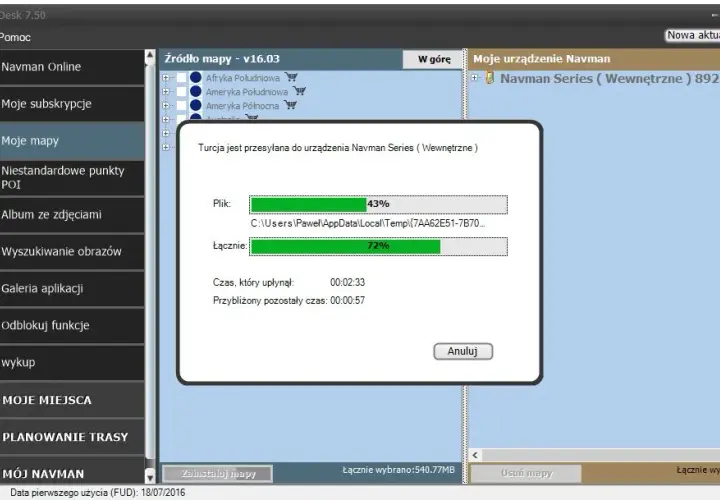Click the cart icon next to Ameryka Południowa
This screenshot has width=720, height=500.
(299, 91)
